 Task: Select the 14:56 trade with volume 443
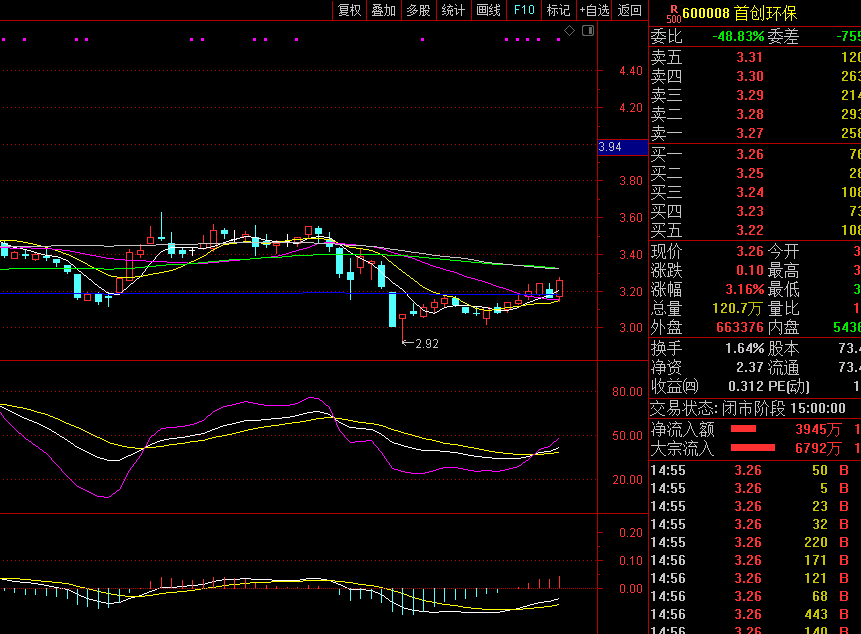pyautogui.click(x=755, y=614)
